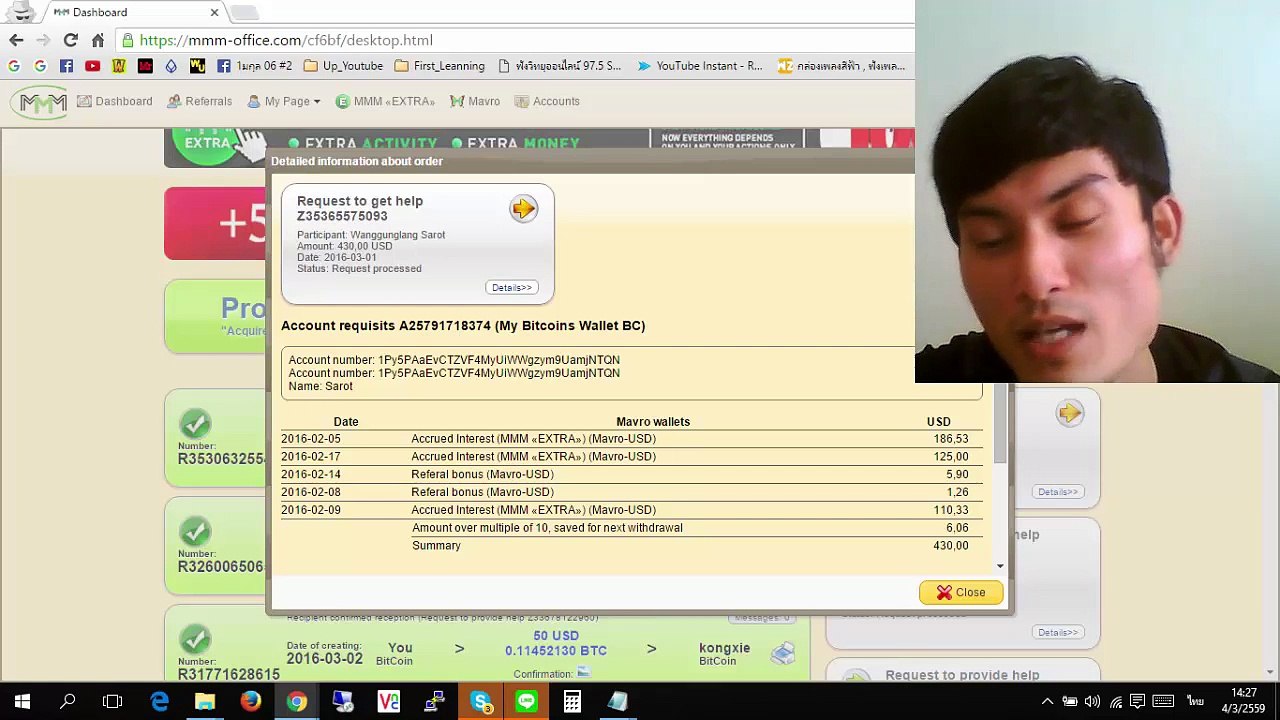
Task: Open the First_Leanning bookmark folder
Action: click(439, 66)
